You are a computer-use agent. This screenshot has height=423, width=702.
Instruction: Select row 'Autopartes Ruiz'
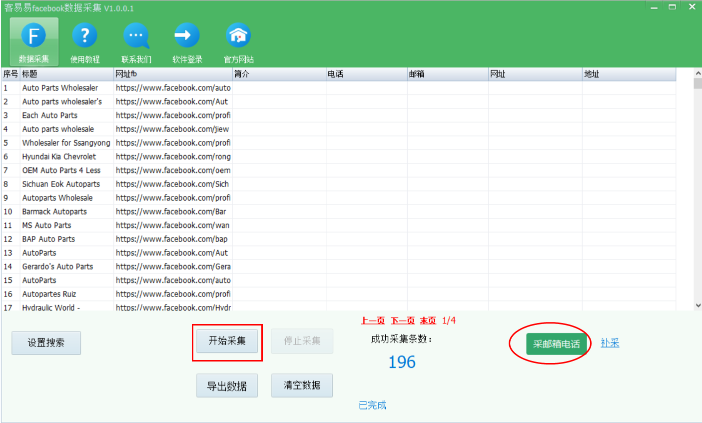pos(338,294)
